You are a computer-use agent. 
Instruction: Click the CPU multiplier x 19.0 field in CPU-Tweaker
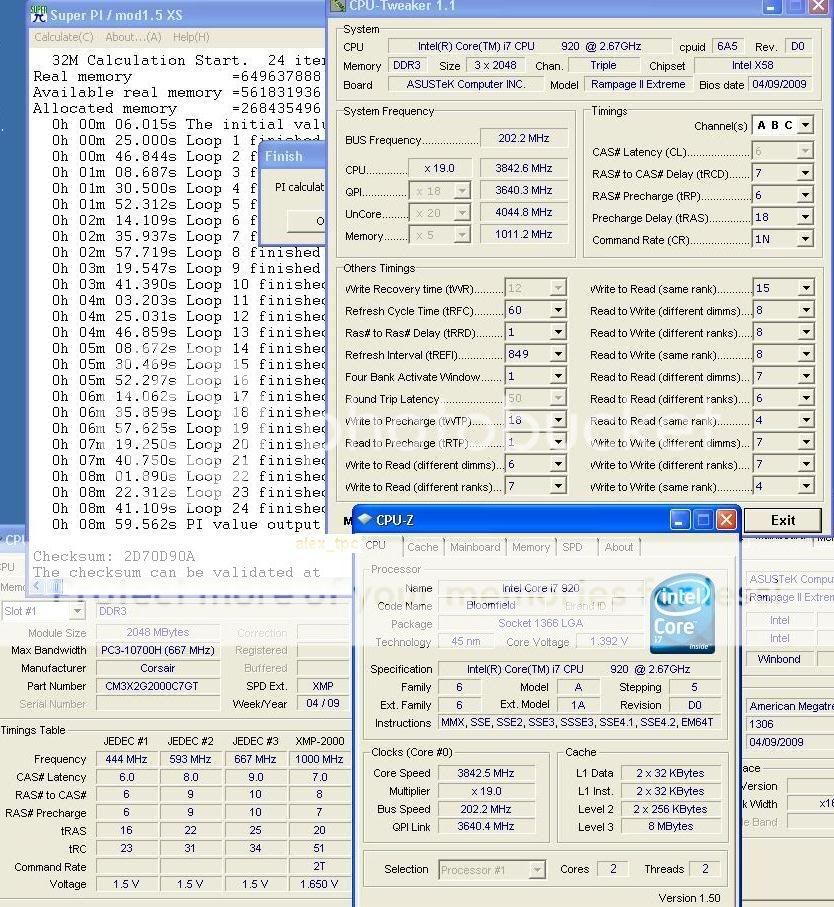[x=440, y=168]
